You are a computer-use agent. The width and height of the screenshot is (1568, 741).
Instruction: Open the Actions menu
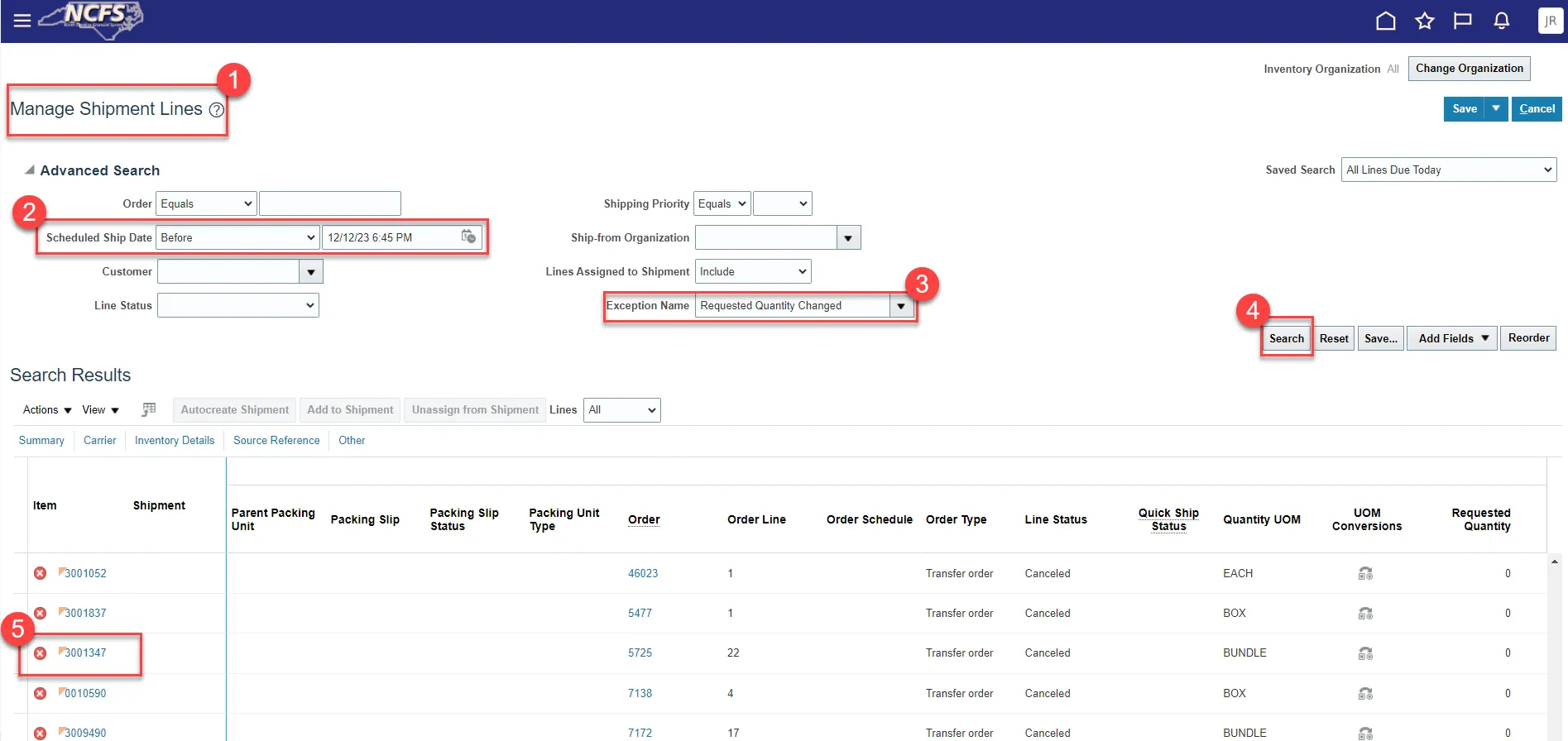(x=47, y=410)
